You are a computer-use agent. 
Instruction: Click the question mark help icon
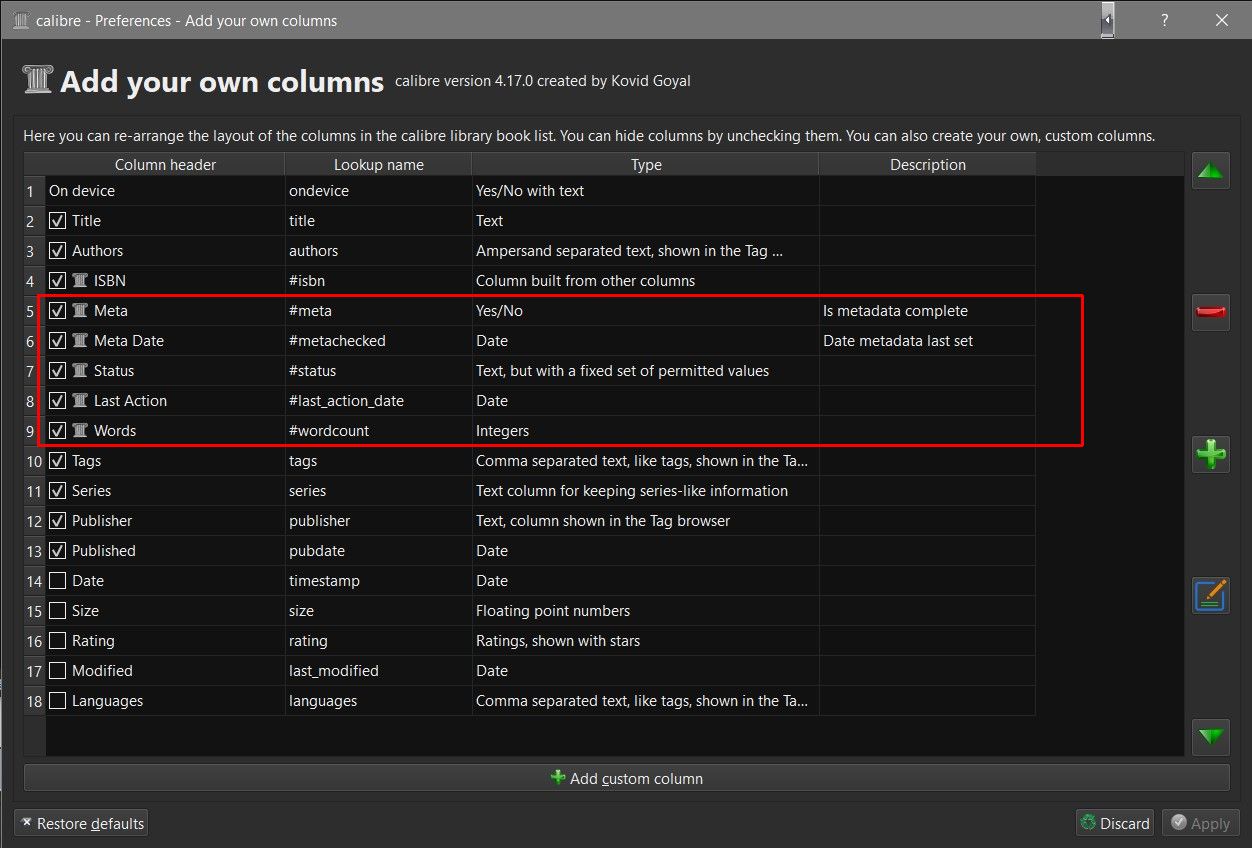pos(1164,20)
